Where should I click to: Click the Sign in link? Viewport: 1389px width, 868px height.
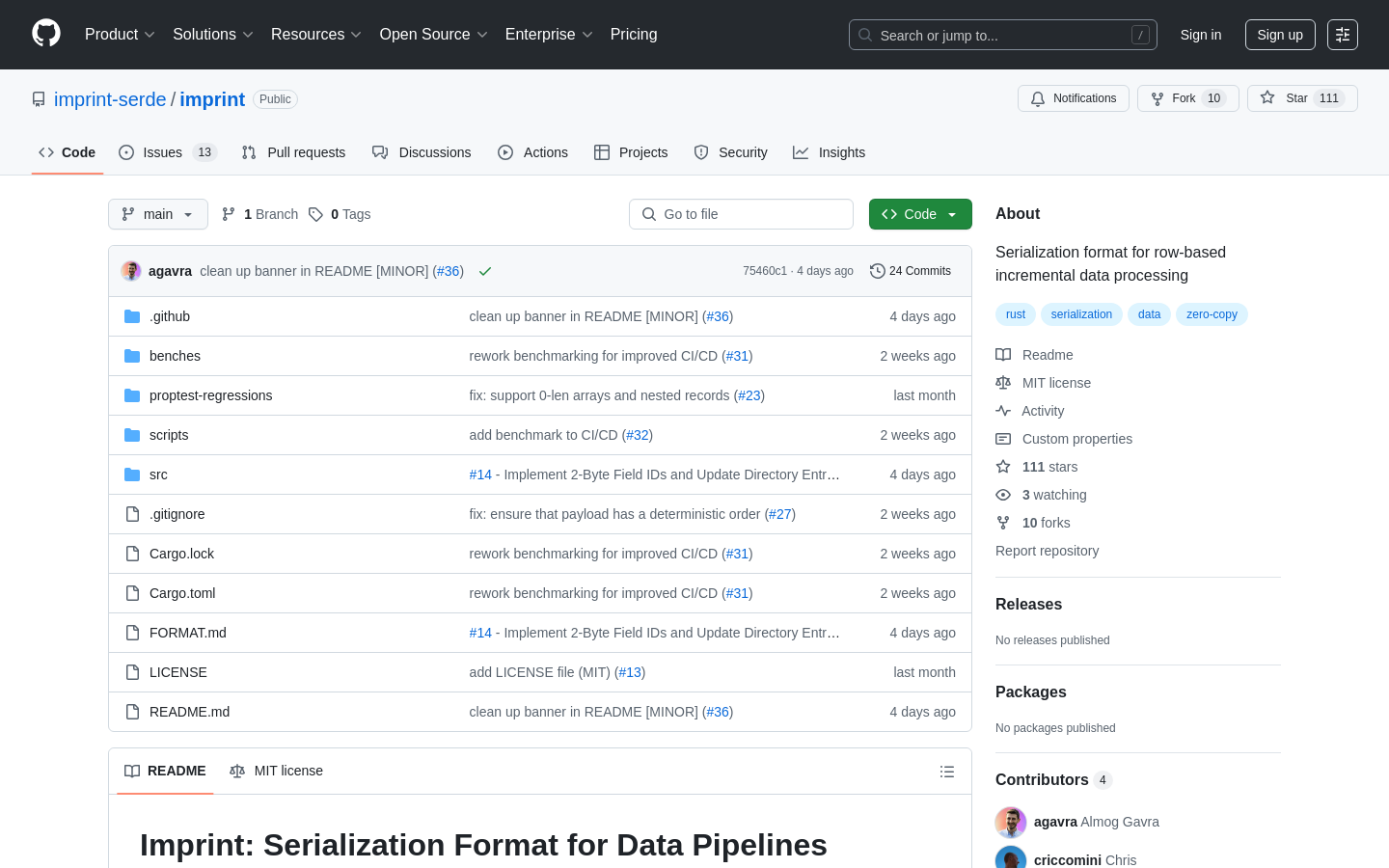pyautogui.click(x=1201, y=35)
